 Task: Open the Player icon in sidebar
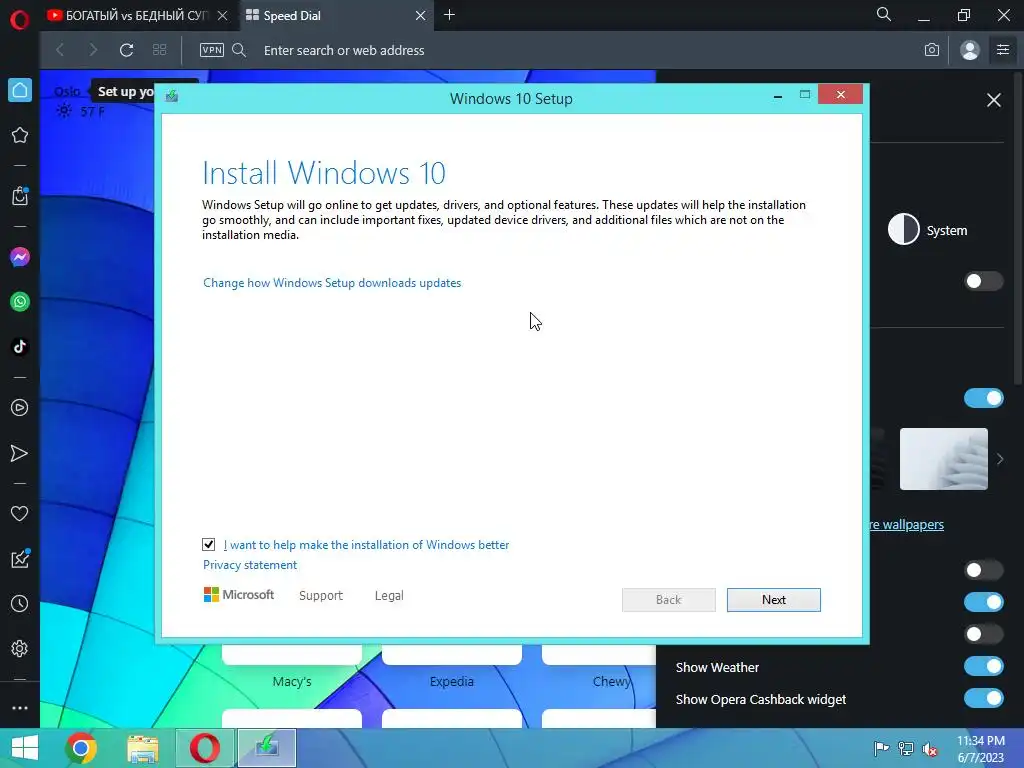20,408
